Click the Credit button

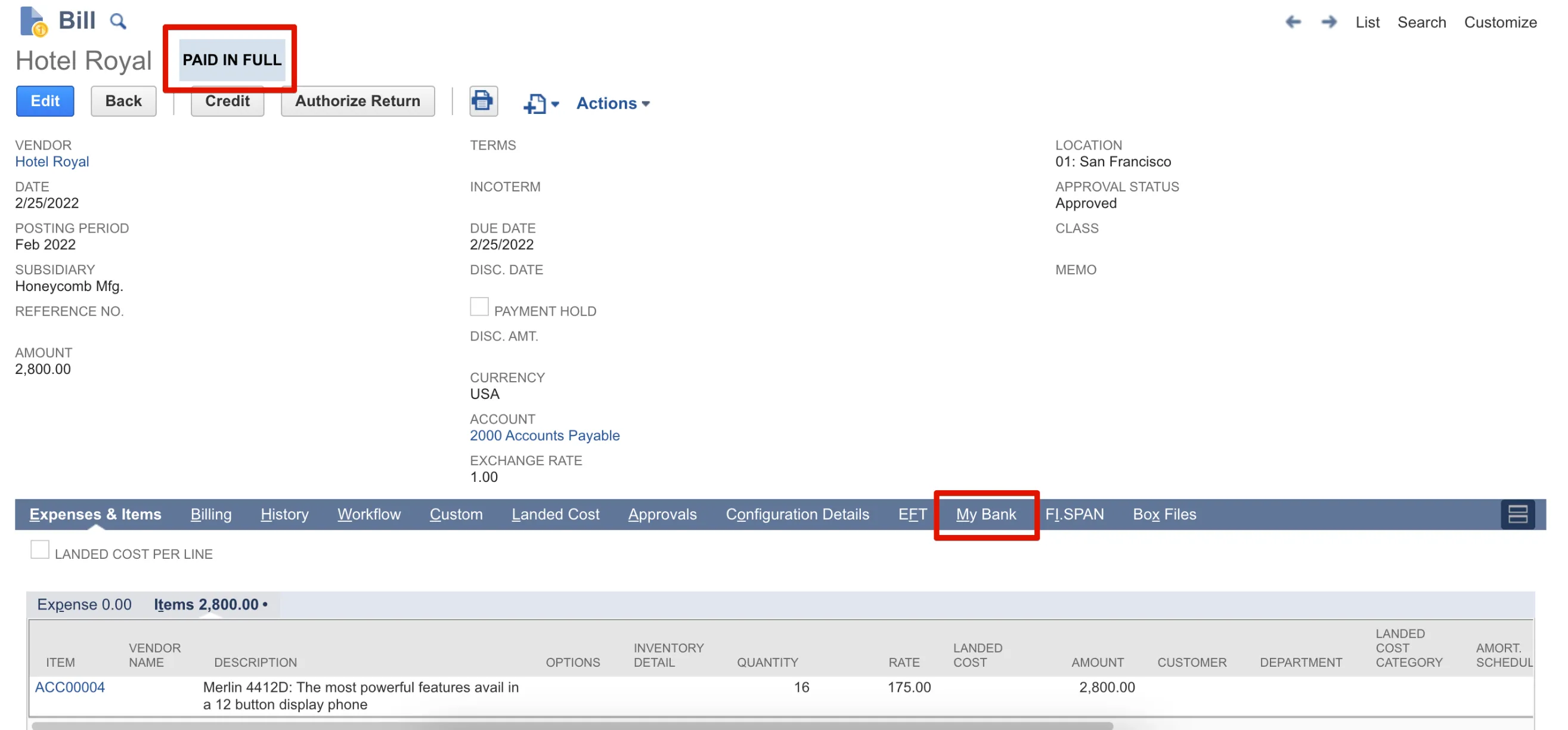(x=228, y=101)
